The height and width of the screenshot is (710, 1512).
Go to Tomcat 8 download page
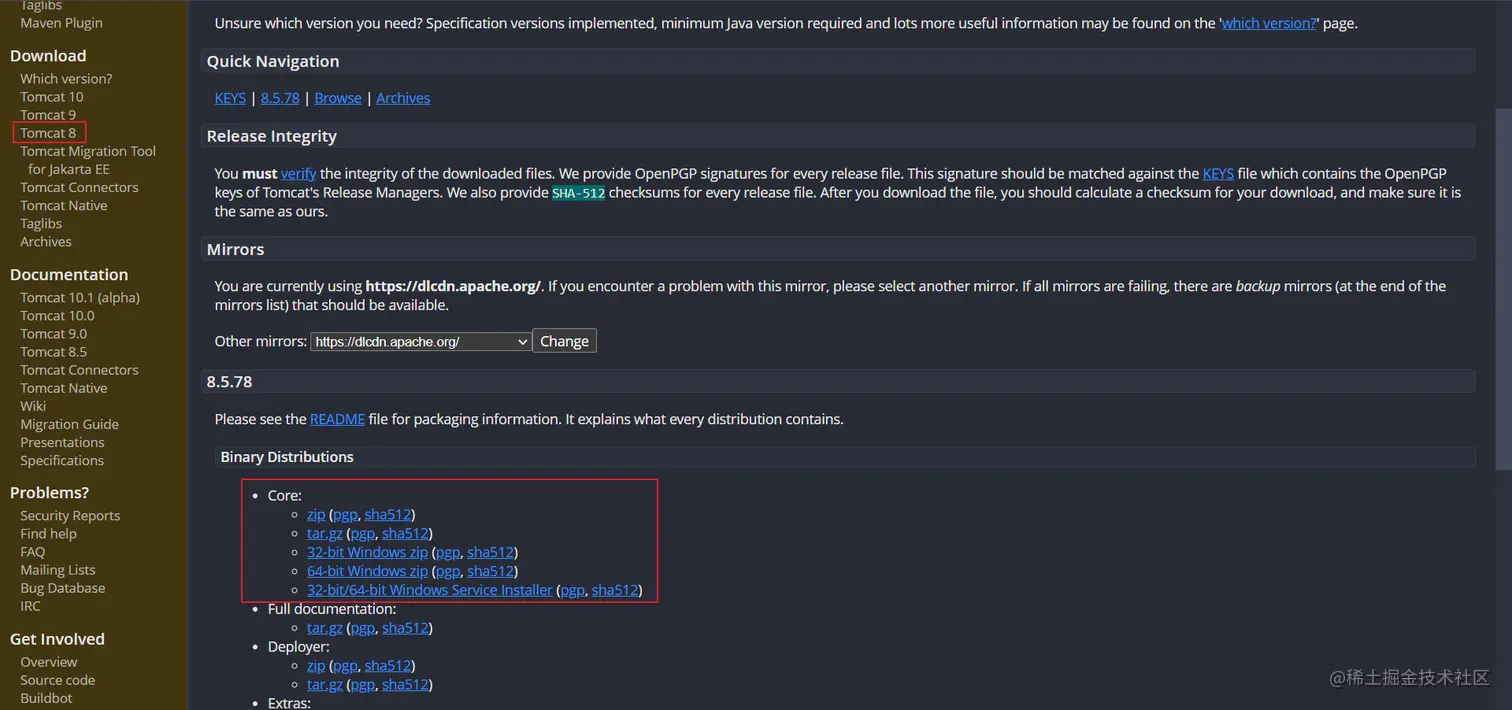click(x=48, y=133)
